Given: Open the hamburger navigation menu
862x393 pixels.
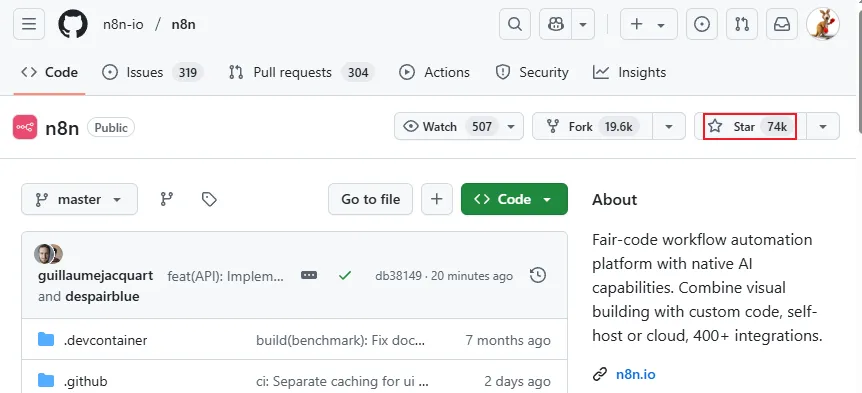Looking at the screenshot, I should [29, 24].
